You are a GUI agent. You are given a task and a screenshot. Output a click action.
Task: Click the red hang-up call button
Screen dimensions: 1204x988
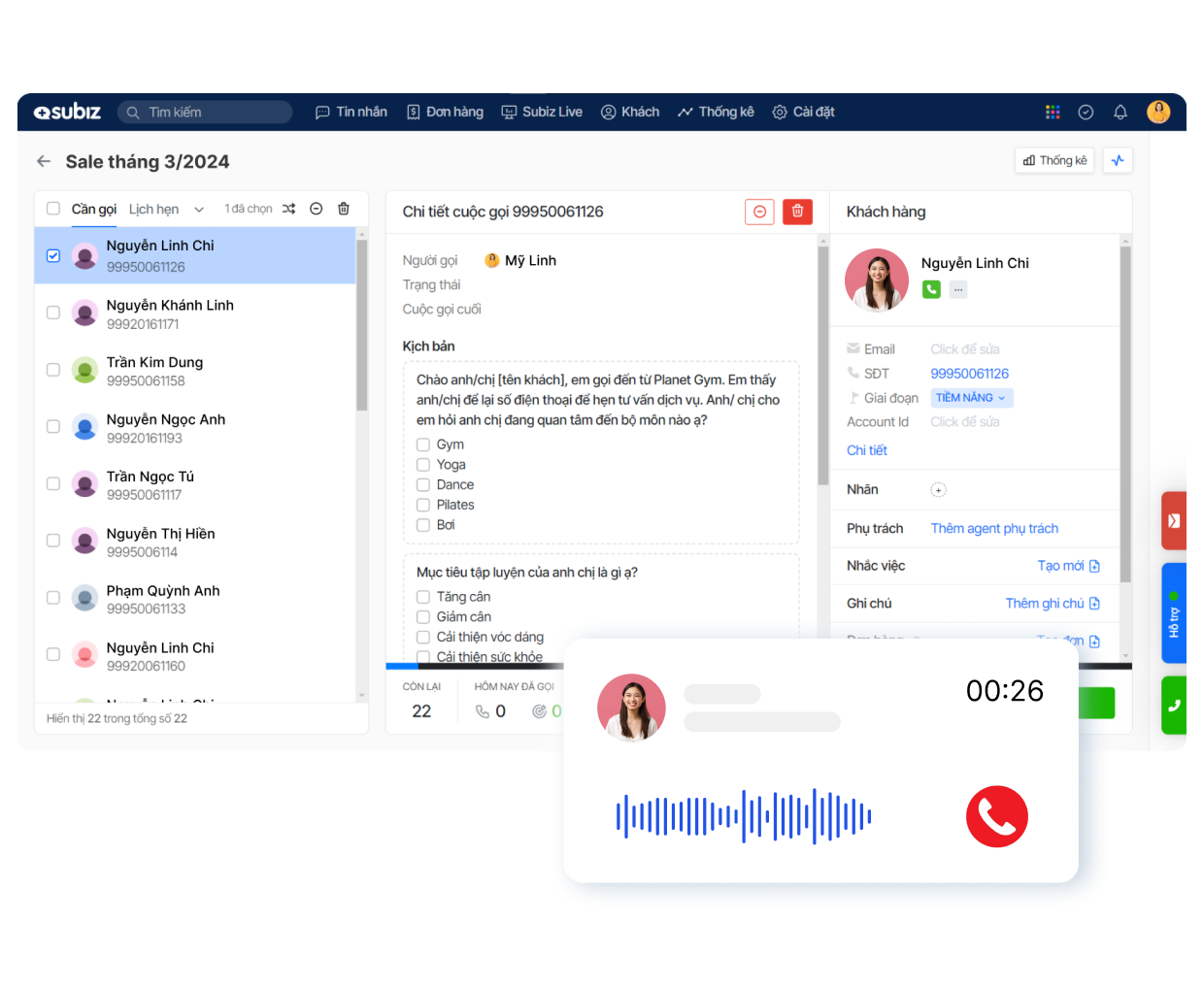(x=996, y=816)
